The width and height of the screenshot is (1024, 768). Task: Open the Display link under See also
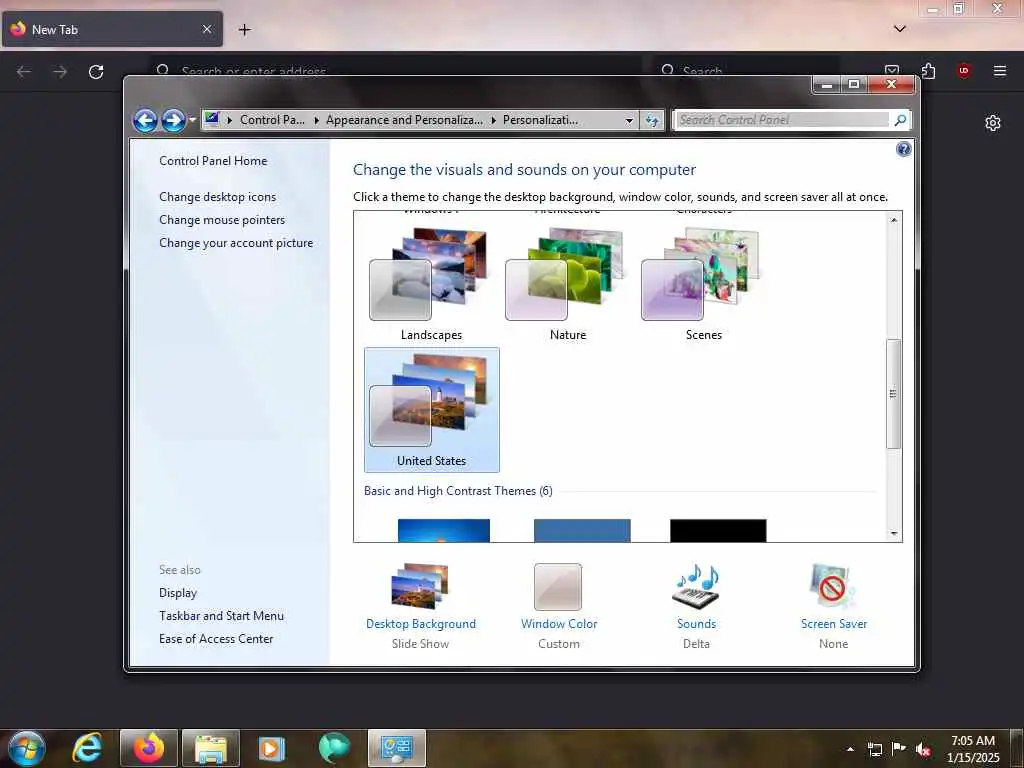click(178, 593)
